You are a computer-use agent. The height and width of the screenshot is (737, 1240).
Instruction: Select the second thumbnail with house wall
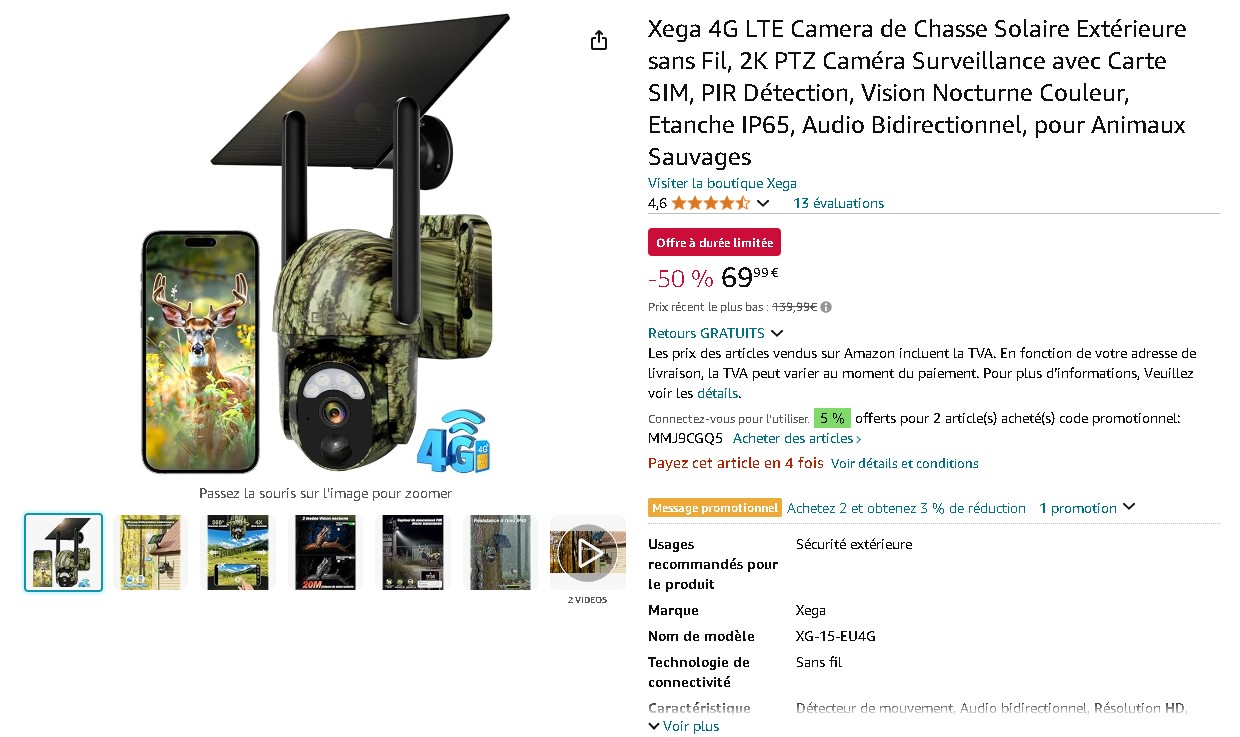click(150, 552)
